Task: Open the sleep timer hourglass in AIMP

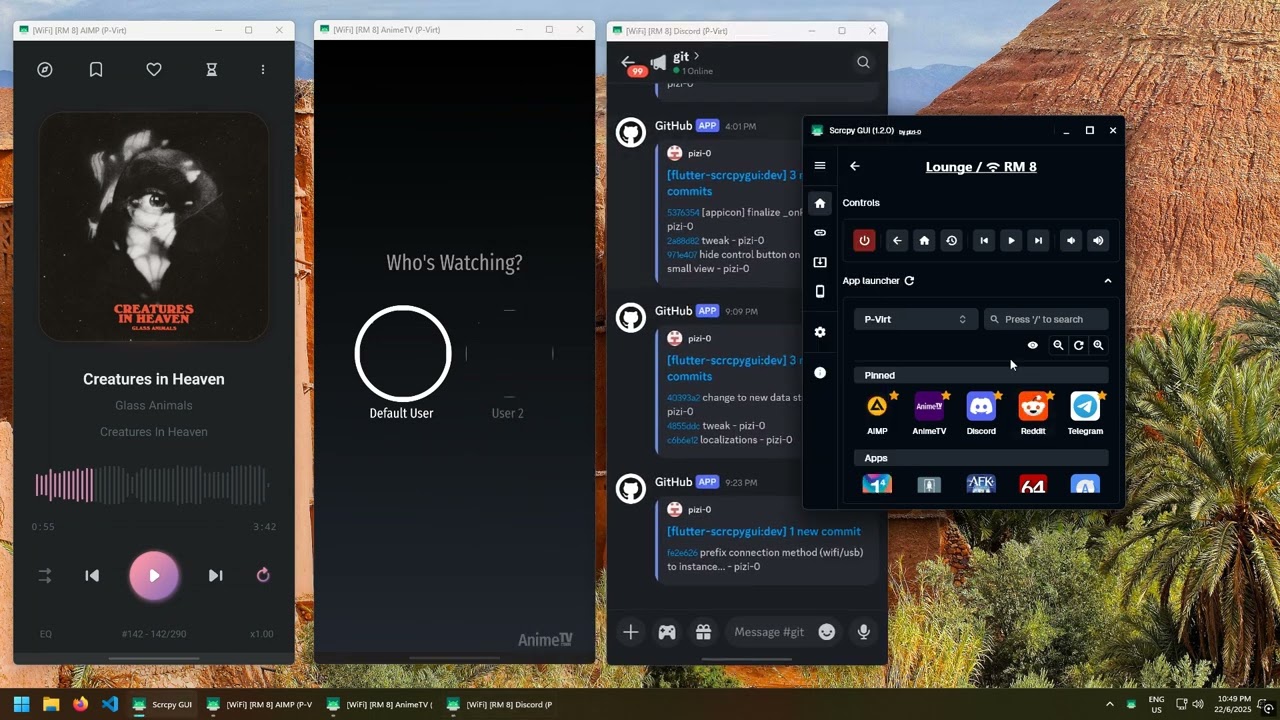Action: click(211, 70)
